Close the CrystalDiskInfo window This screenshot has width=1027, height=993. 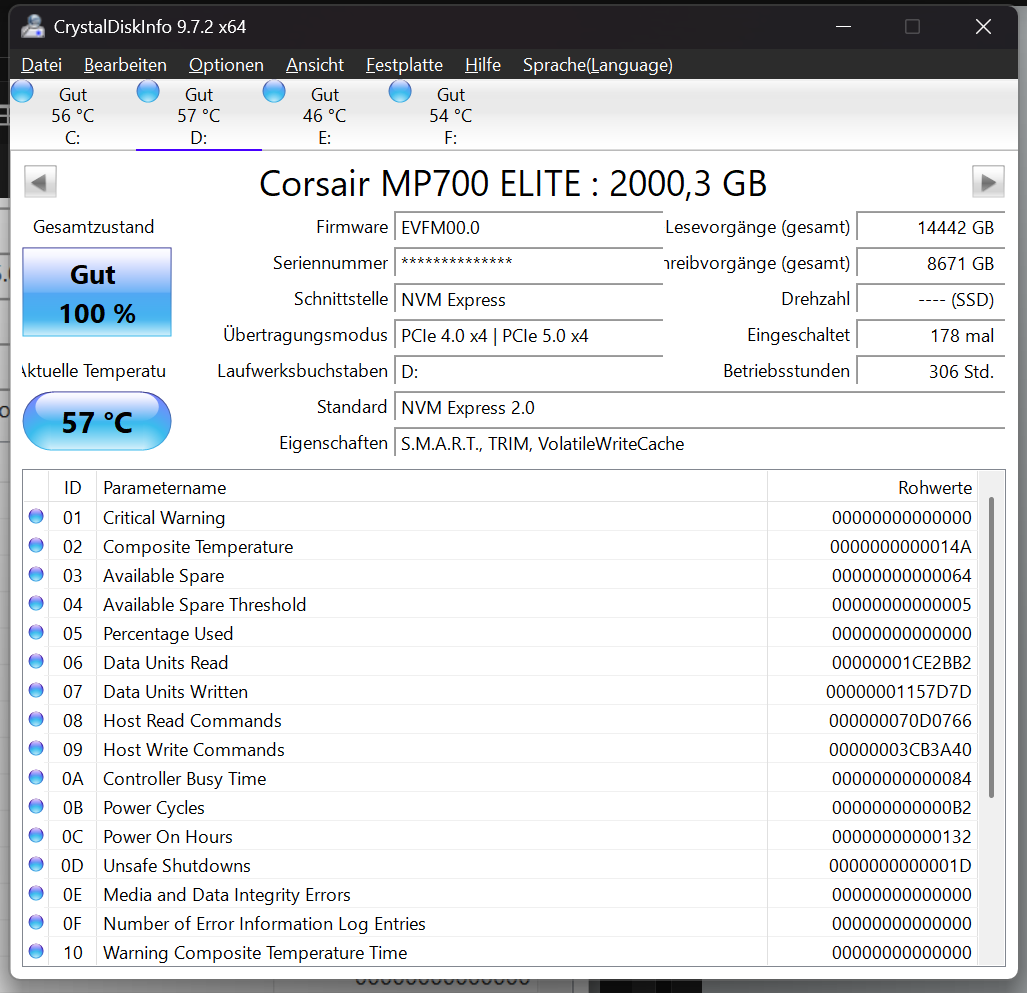(x=983, y=26)
